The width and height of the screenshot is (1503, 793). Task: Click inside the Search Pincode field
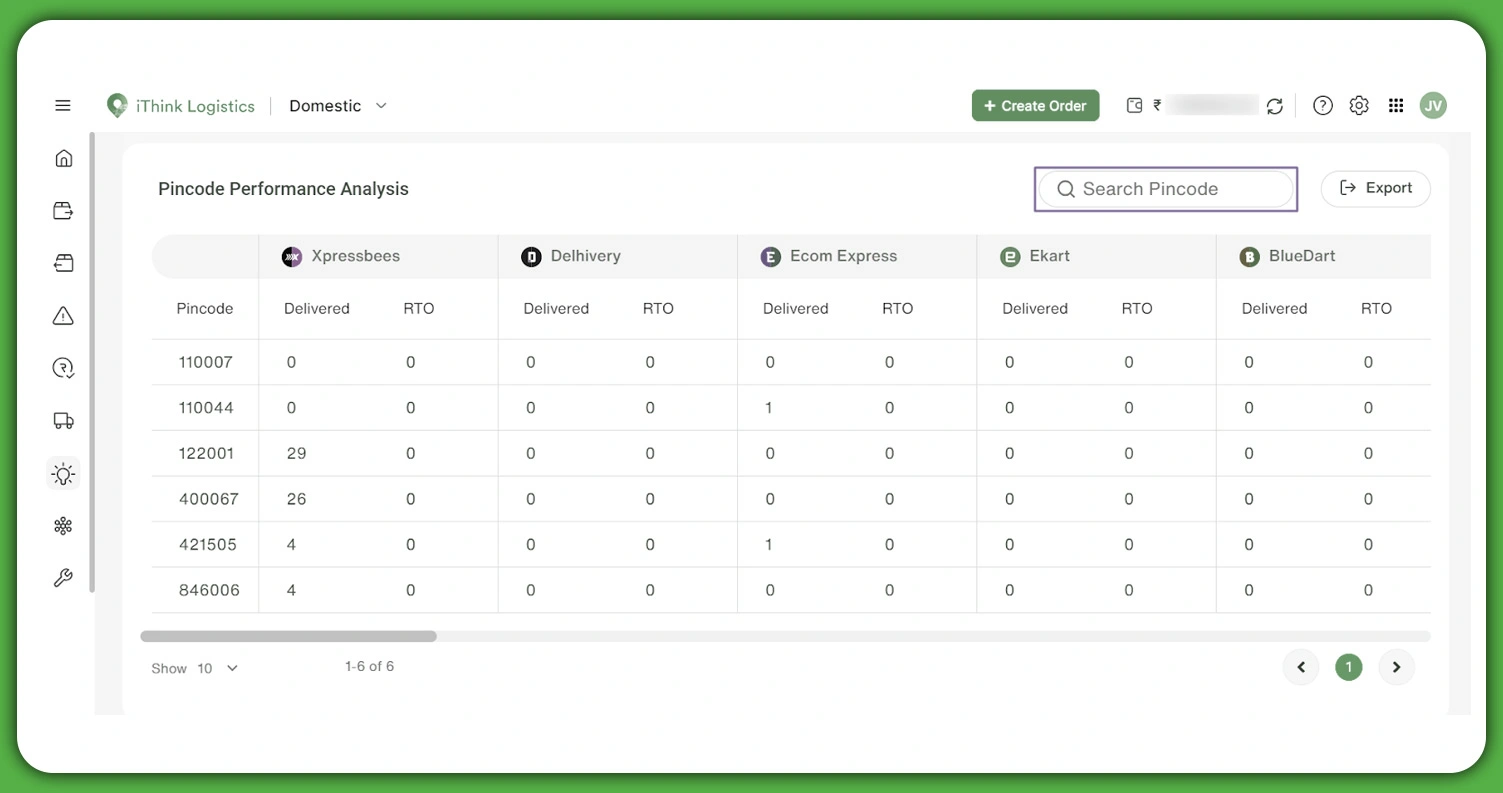tap(1165, 188)
